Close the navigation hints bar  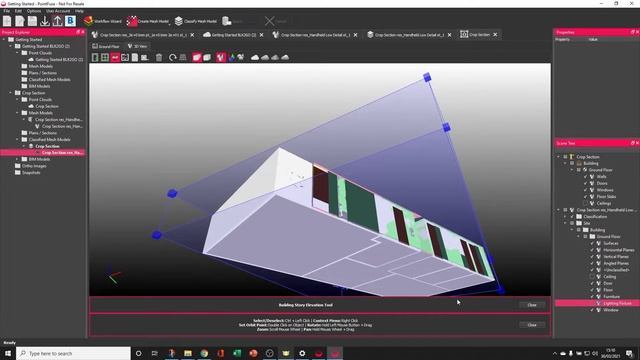[532, 325]
